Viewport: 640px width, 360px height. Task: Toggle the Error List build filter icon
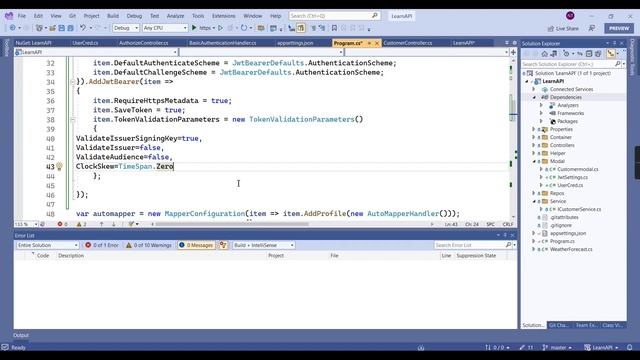(223, 245)
